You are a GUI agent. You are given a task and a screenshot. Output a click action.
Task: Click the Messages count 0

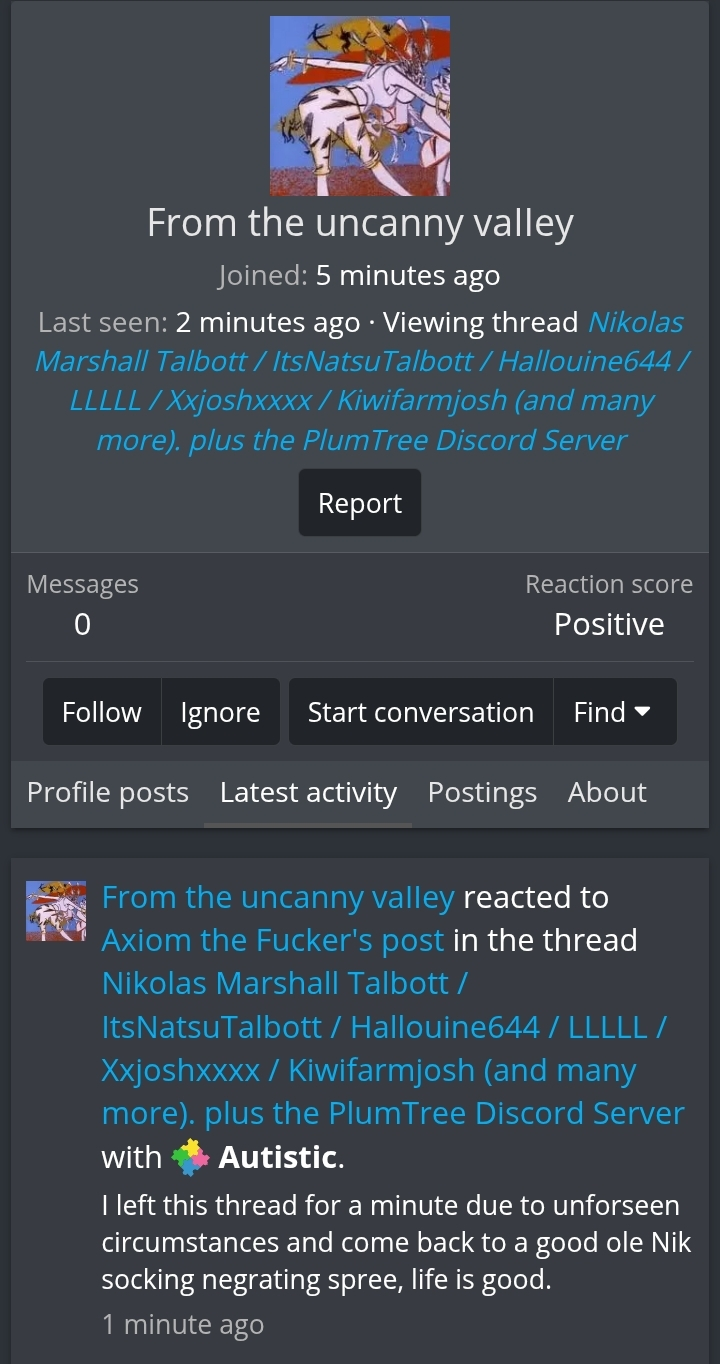tap(82, 624)
